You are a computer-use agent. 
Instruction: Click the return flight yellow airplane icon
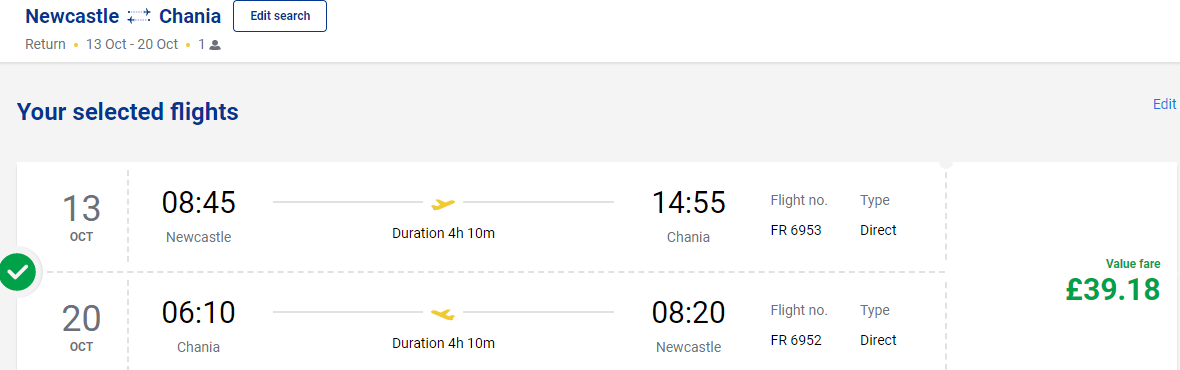pos(443,313)
